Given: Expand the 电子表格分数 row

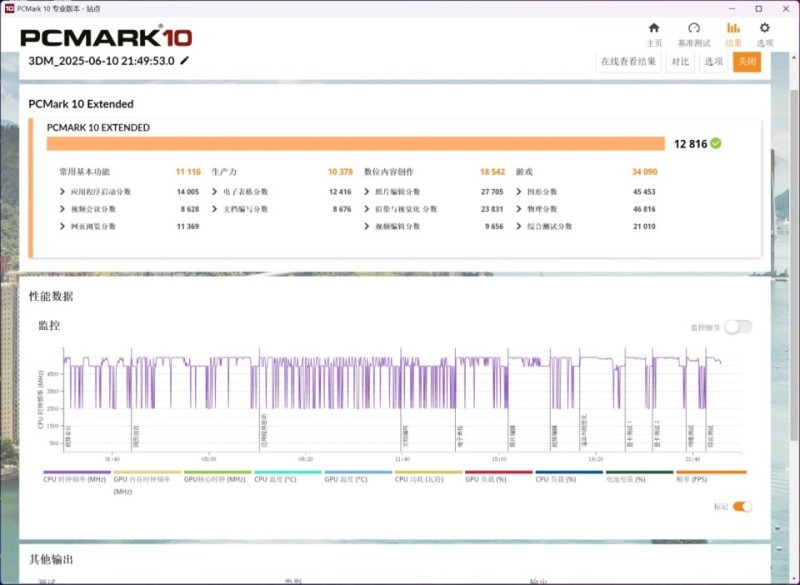Looking at the screenshot, I should [215, 191].
